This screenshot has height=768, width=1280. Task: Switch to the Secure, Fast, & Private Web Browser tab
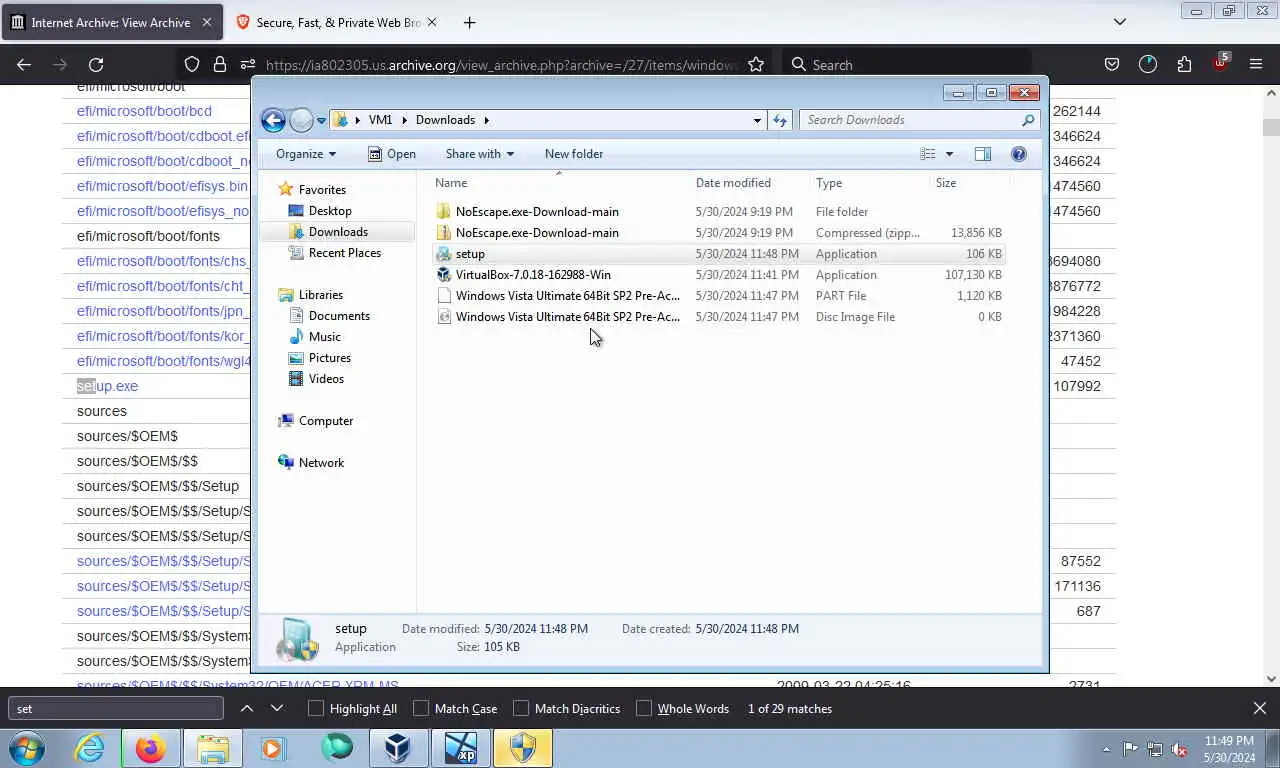point(337,22)
